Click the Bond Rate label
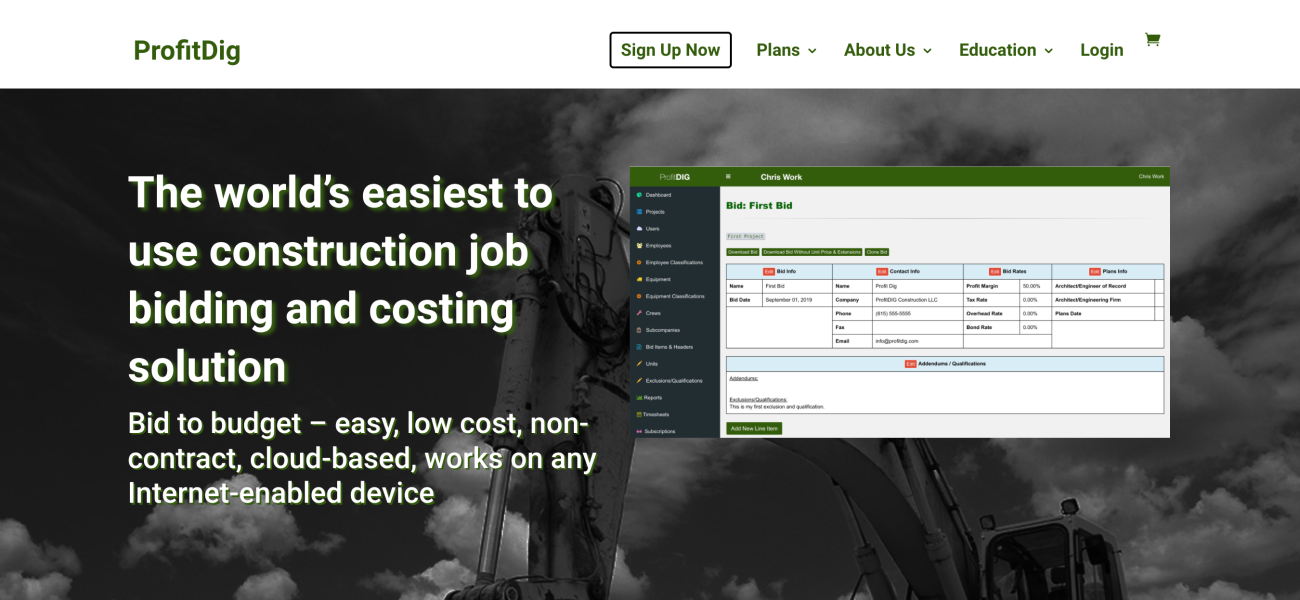 coord(979,327)
